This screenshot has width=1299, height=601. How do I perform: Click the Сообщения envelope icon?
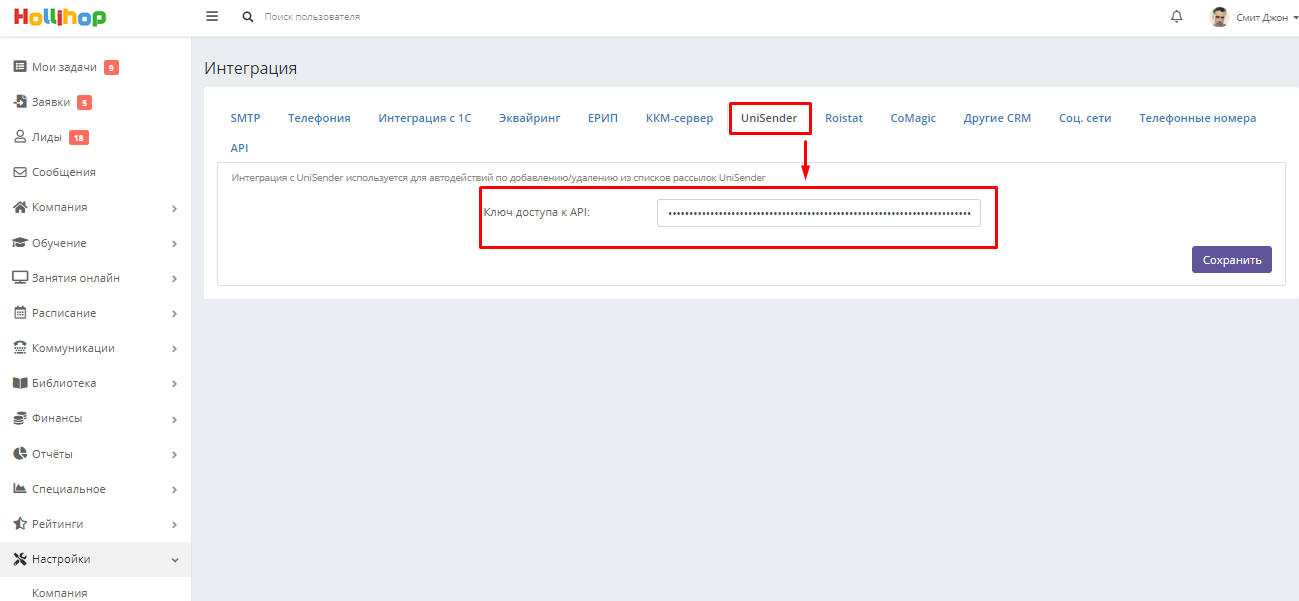[19, 172]
